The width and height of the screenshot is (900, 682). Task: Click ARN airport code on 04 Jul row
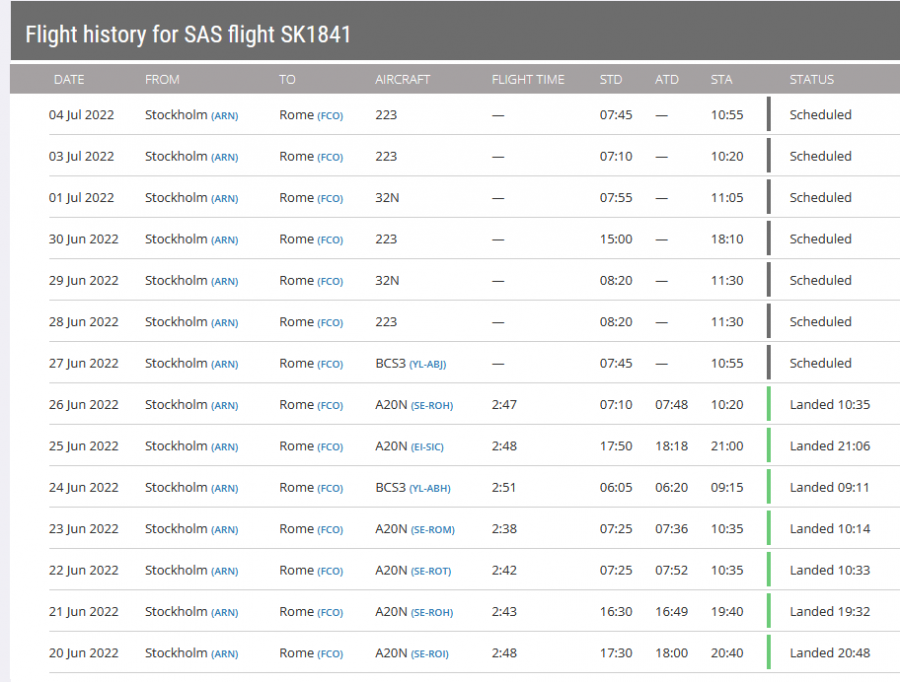coord(224,116)
